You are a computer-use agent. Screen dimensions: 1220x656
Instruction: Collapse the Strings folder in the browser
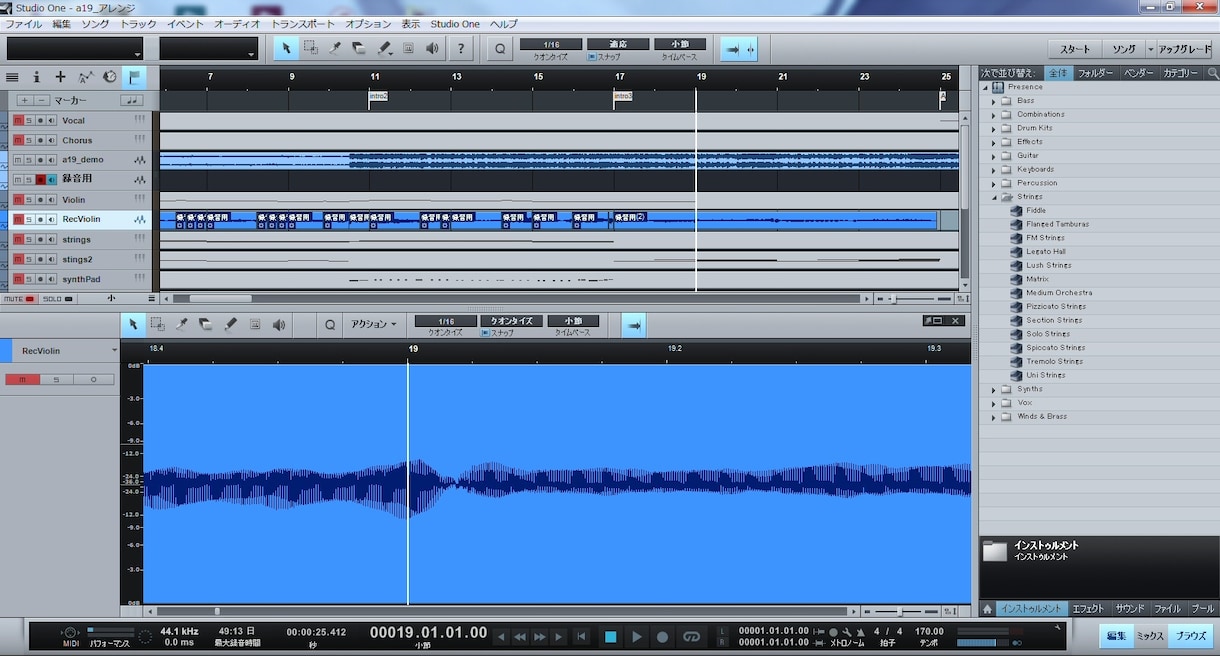point(994,197)
